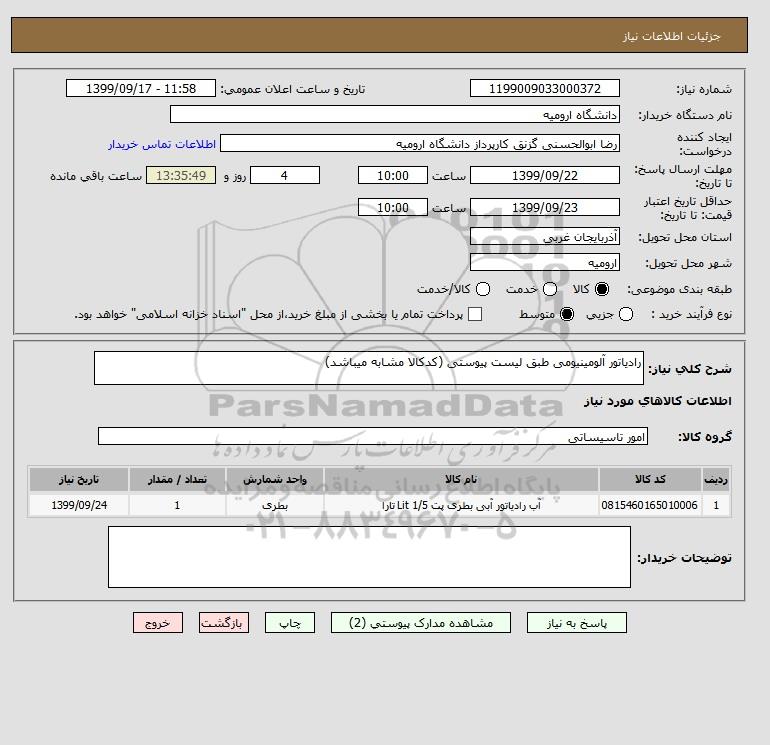Click the product code 0815460165010006 cell
This screenshot has width=770, height=745.
point(650,505)
